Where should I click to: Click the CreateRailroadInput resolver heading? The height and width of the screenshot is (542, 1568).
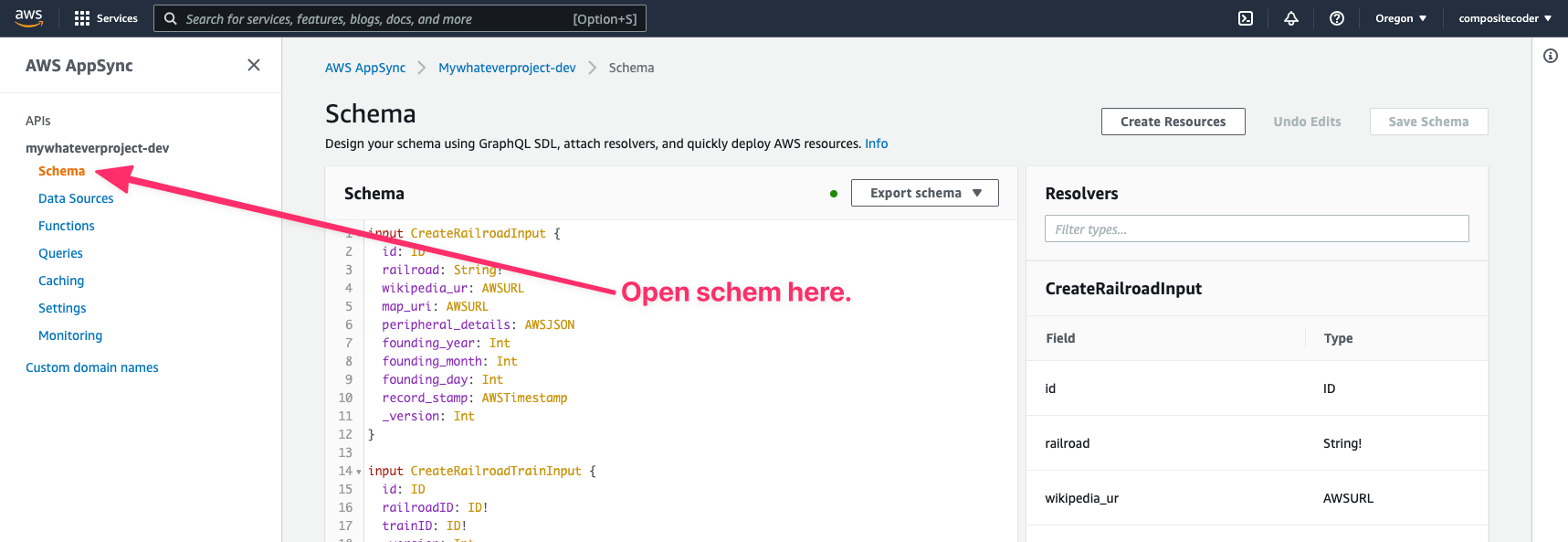(x=1123, y=289)
